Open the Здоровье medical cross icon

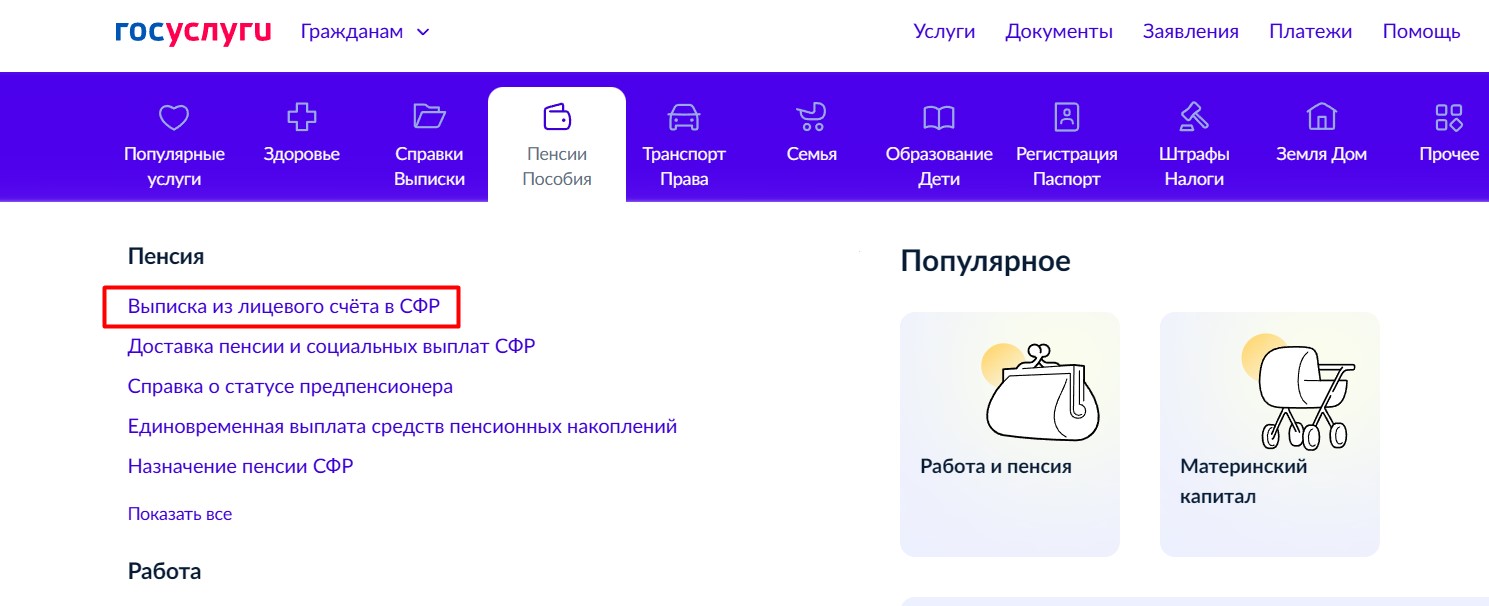(x=302, y=118)
